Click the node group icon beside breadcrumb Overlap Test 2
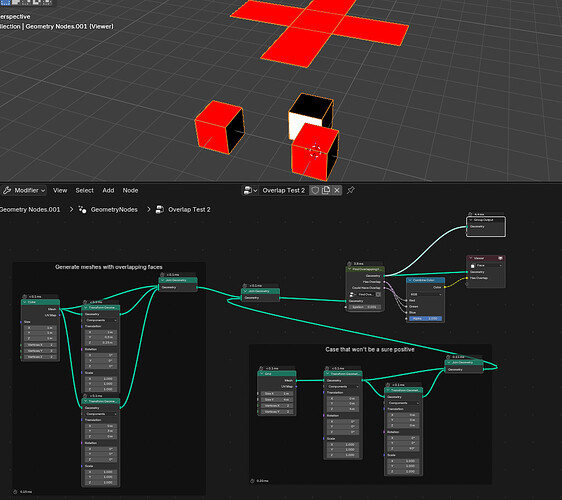Viewport: 562px width, 500px height. [x=160, y=210]
